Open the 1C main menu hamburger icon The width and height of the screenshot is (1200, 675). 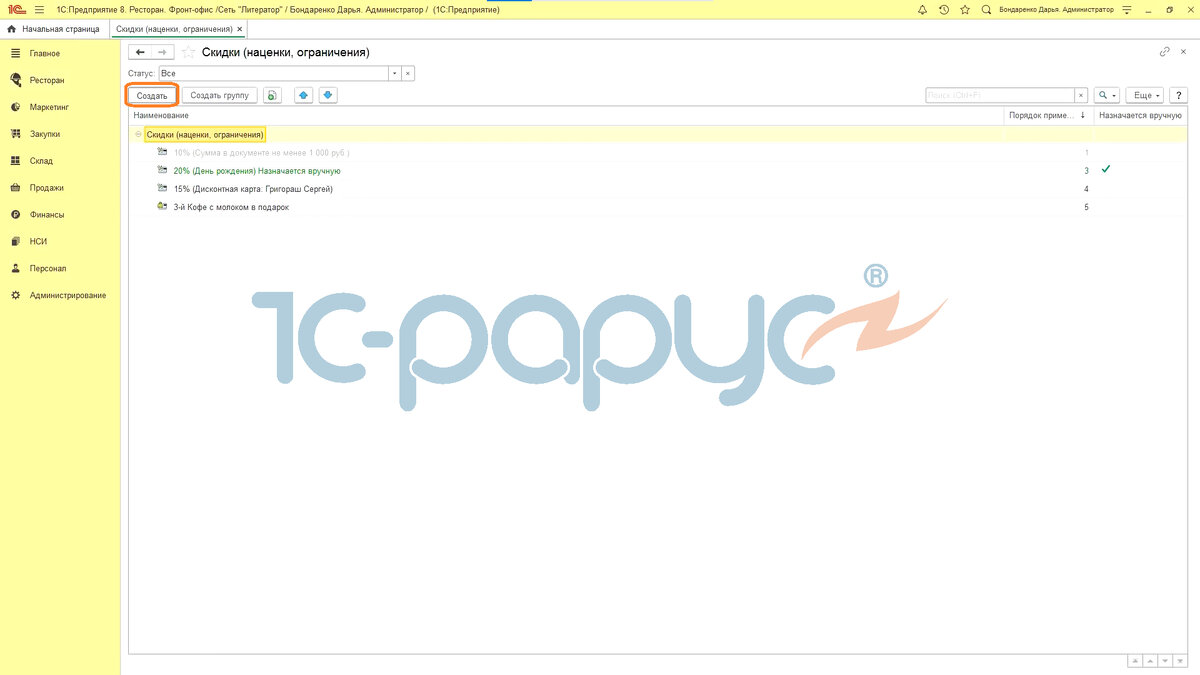[40, 9]
